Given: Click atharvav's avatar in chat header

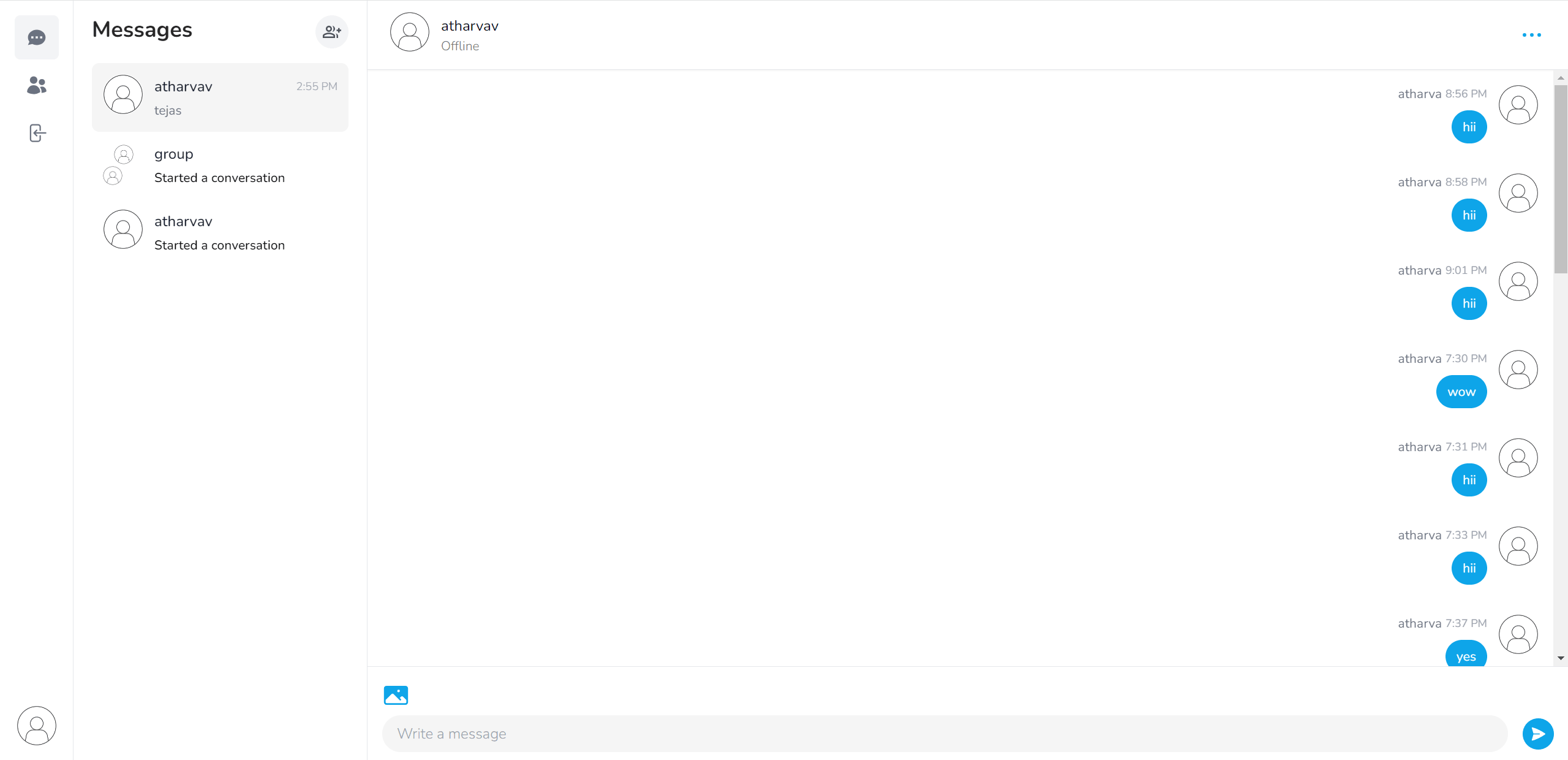Looking at the screenshot, I should (x=410, y=32).
